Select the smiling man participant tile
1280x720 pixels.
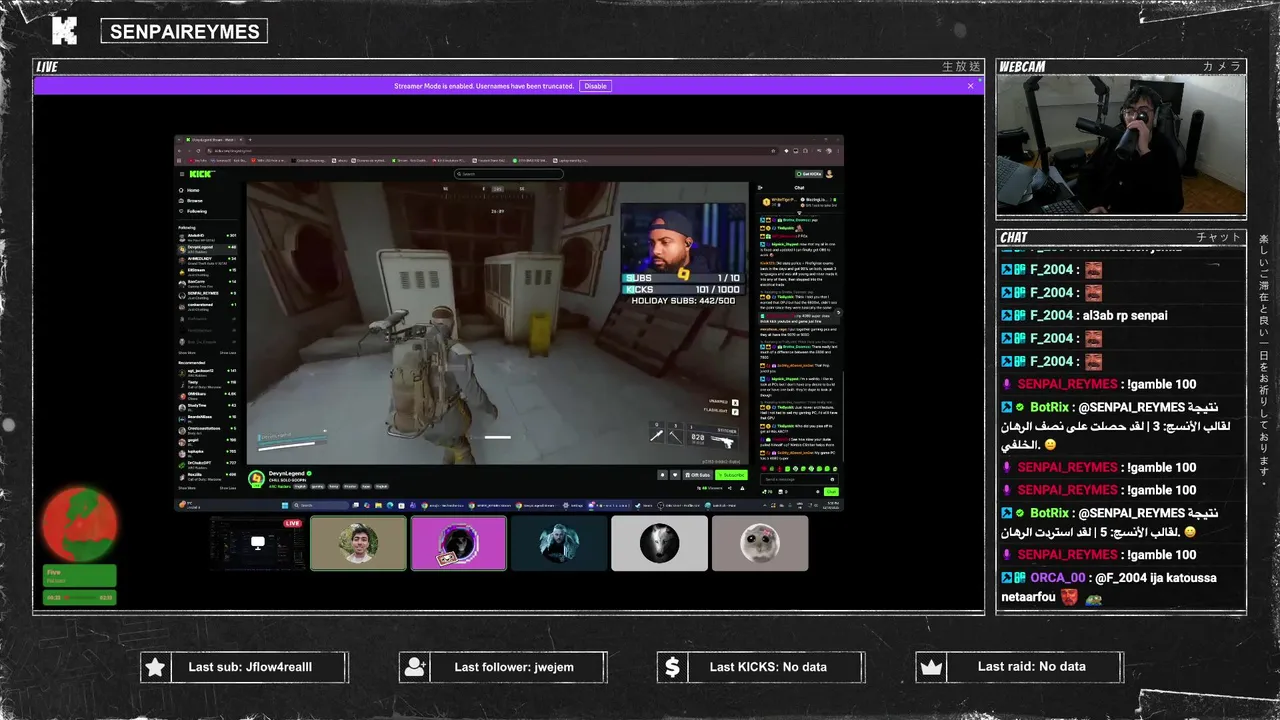pyautogui.click(x=358, y=543)
